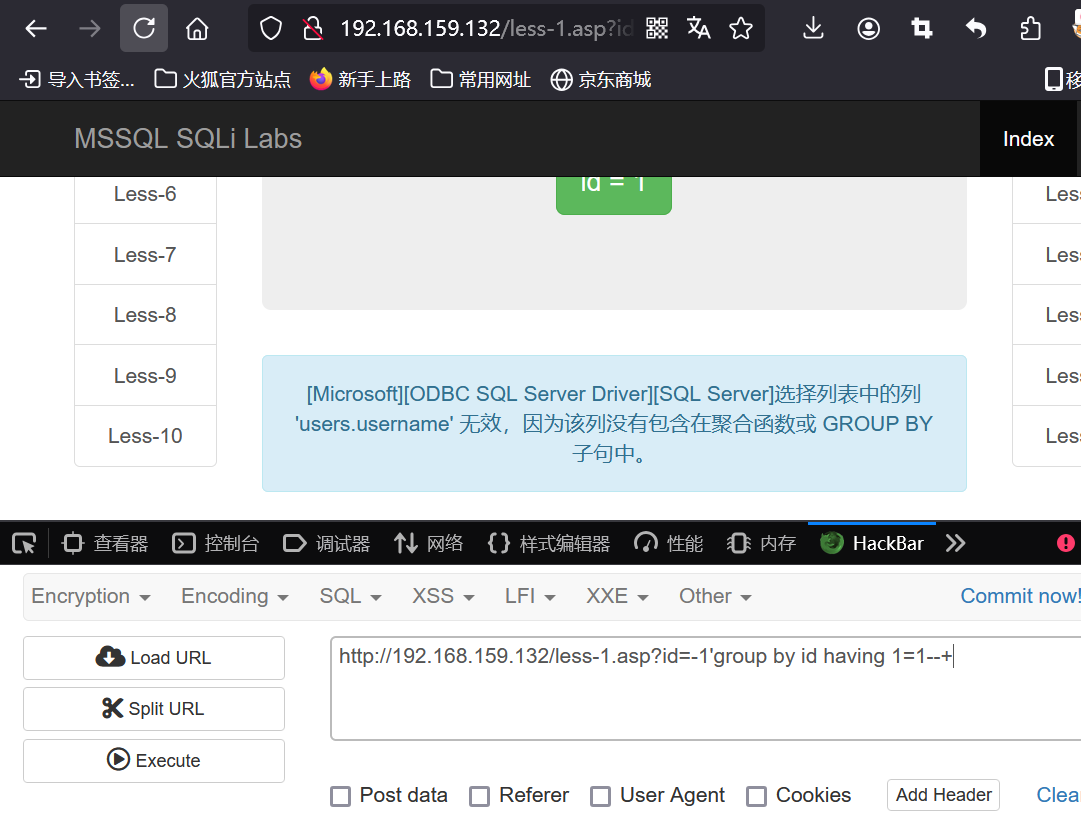Image resolution: width=1081 pixels, height=837 pixels.
Task: Open the page translate icon
Action: (698, 28)
